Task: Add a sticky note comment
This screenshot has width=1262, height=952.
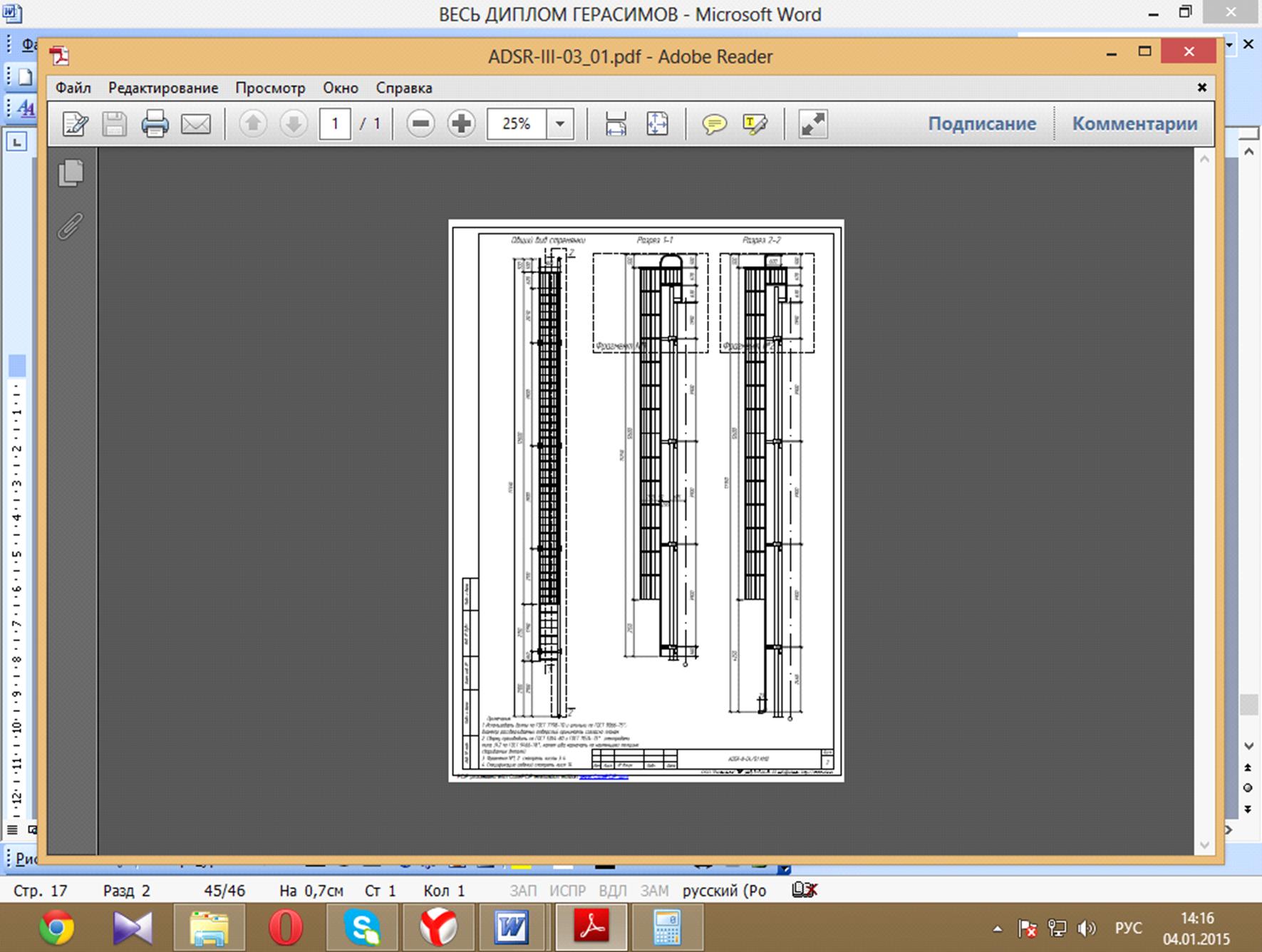Action: [713, 124]
